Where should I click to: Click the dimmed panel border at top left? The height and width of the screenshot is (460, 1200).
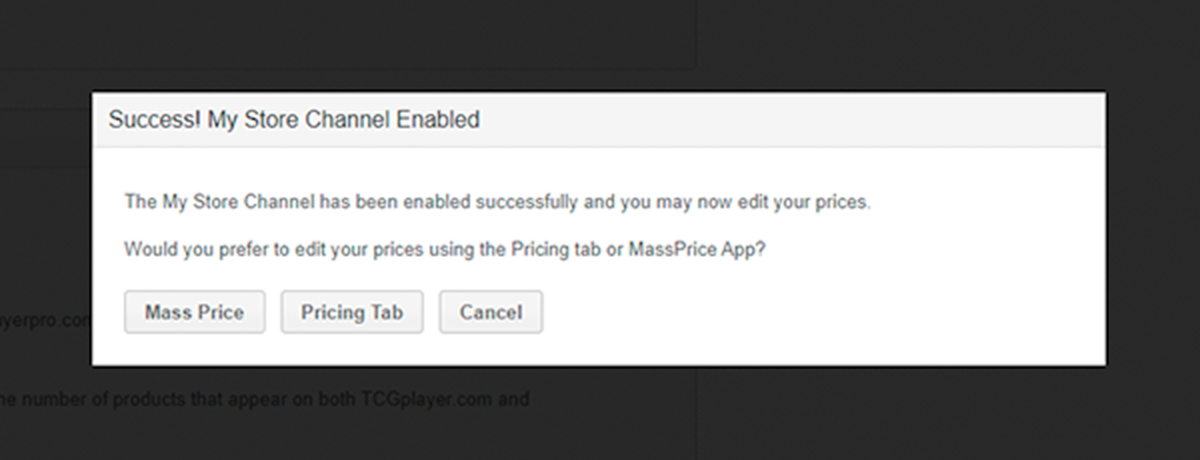click(x=348, y=69)
